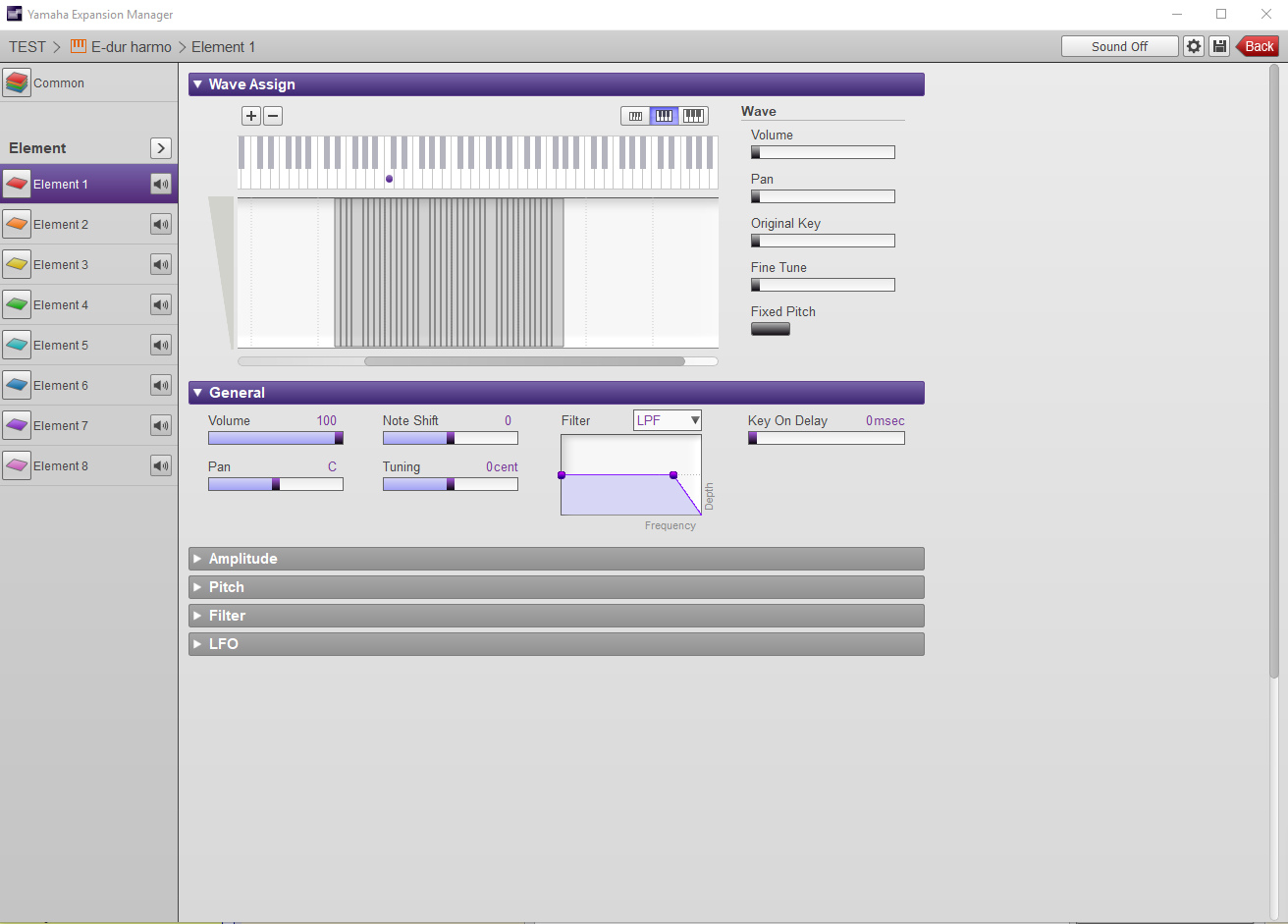Image resolution: width=1288 pixels, height=924 pixels.
Task: Adjust the Tuning cent slider
Action: (x=451, y=484)
